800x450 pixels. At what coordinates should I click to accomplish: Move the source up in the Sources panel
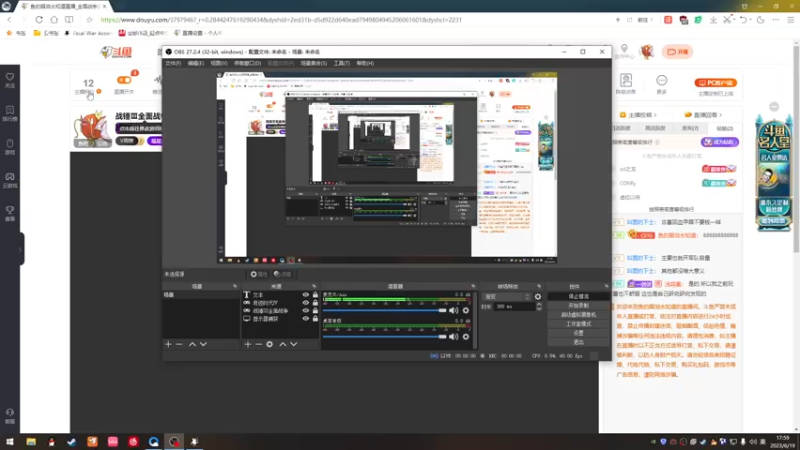(283, 344)
